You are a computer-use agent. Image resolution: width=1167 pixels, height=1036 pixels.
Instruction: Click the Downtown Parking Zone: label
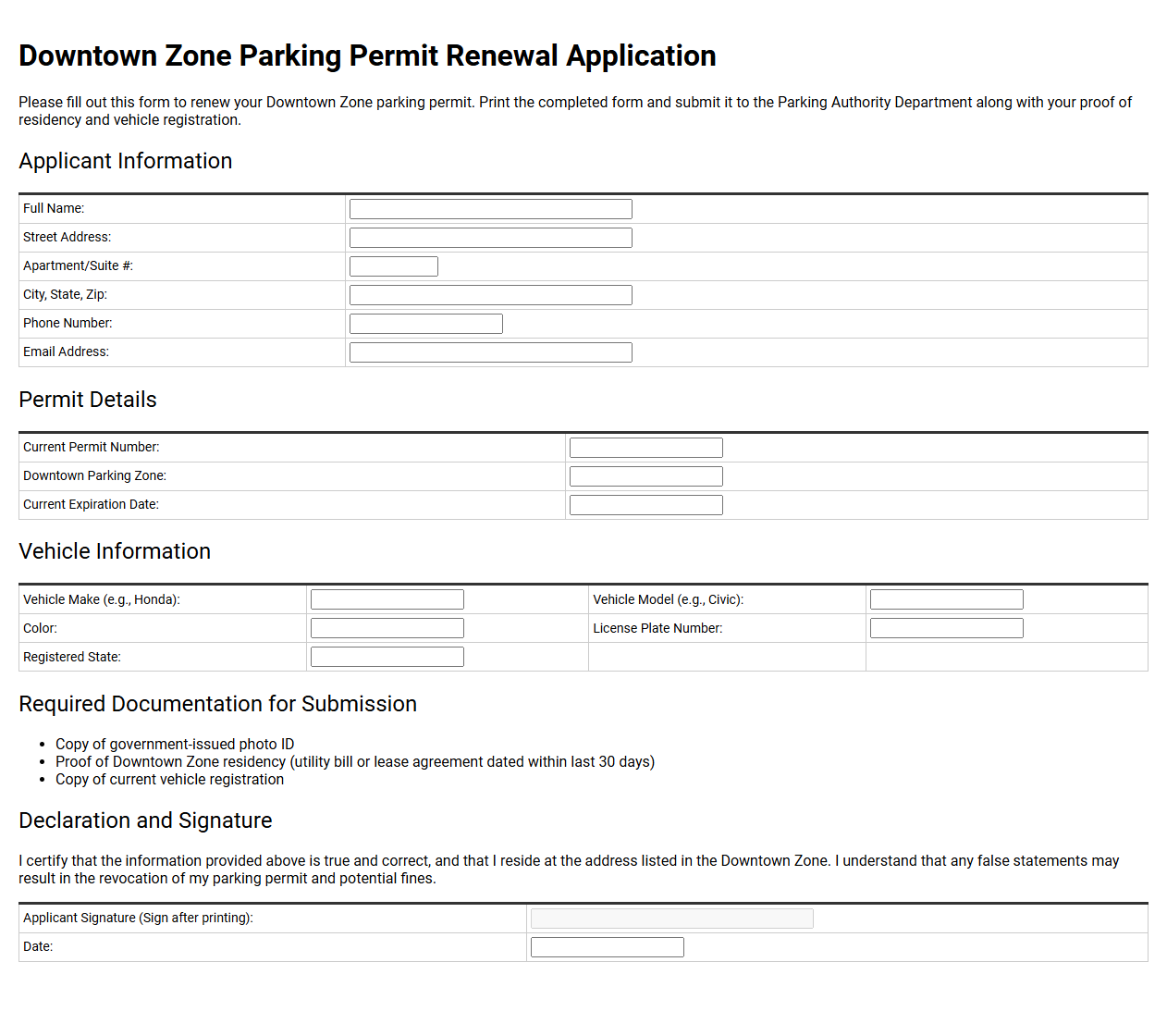point(95,476)
